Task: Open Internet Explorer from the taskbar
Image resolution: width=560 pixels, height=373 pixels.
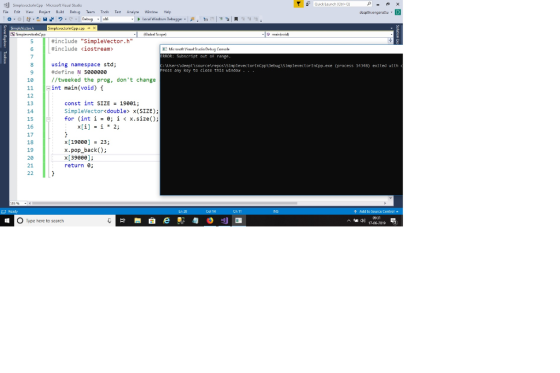Action: pos(166,221)
